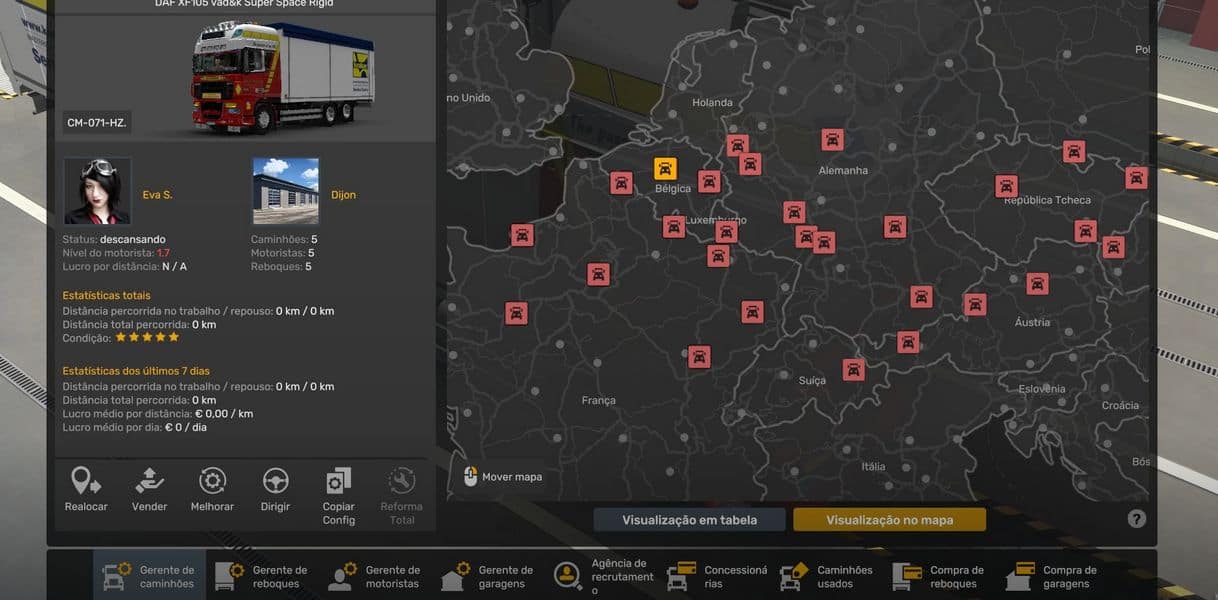Image resolution: width=1218 pixels, height=600 pixels.
Task: Click Eva S. driver portrait
Action: 97,191
